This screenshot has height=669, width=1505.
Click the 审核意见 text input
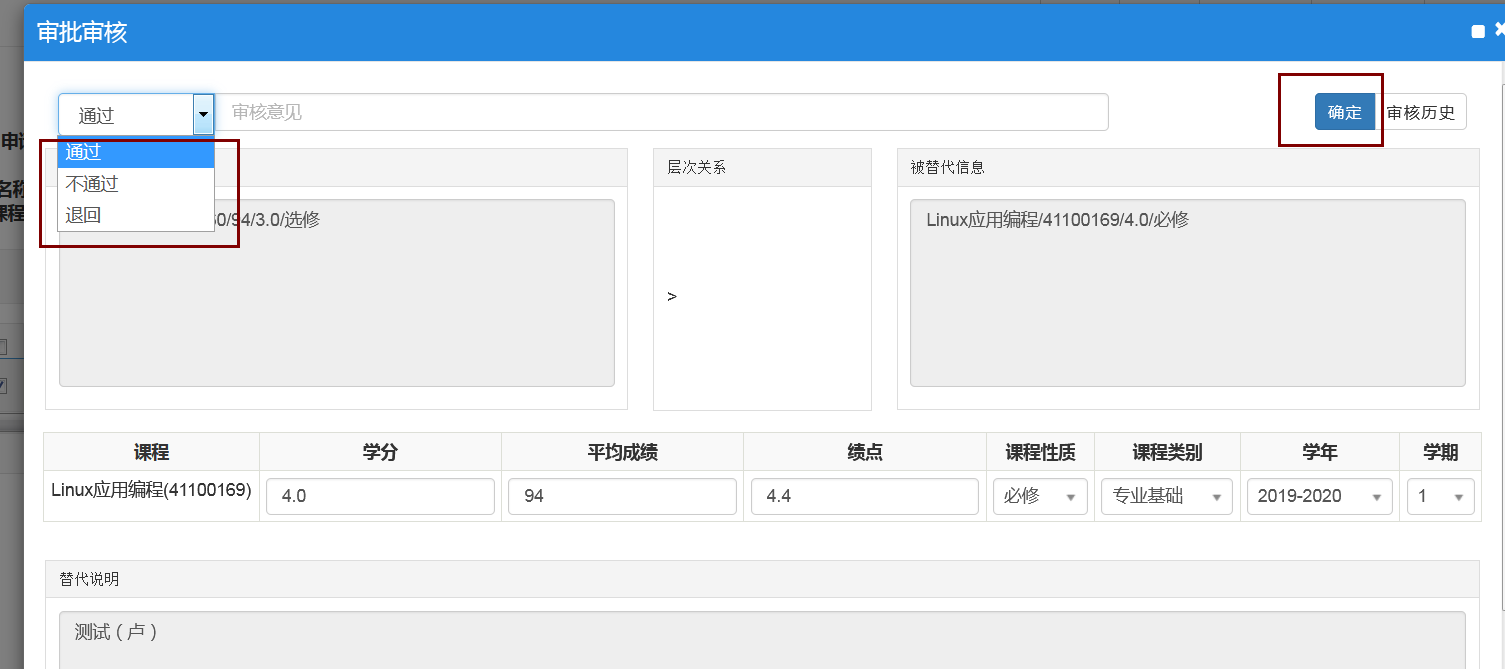tap(661, 112)
